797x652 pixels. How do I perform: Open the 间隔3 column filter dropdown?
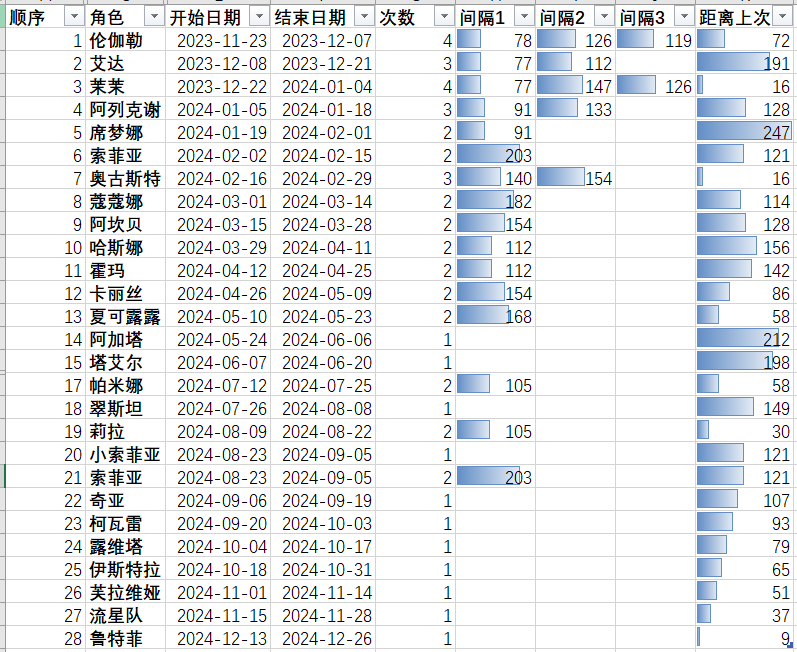685,17
